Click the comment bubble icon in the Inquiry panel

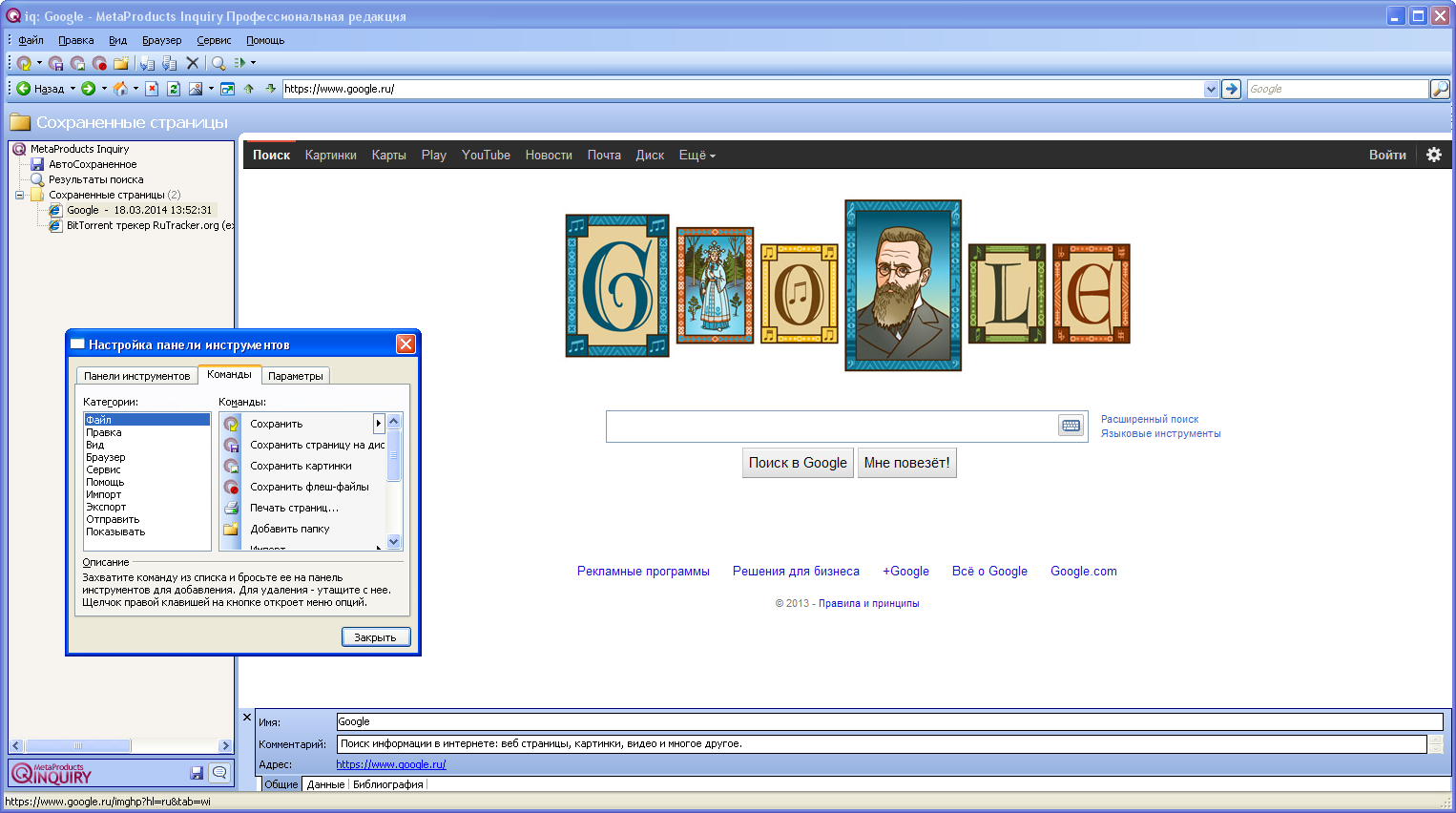click(219, 773)
